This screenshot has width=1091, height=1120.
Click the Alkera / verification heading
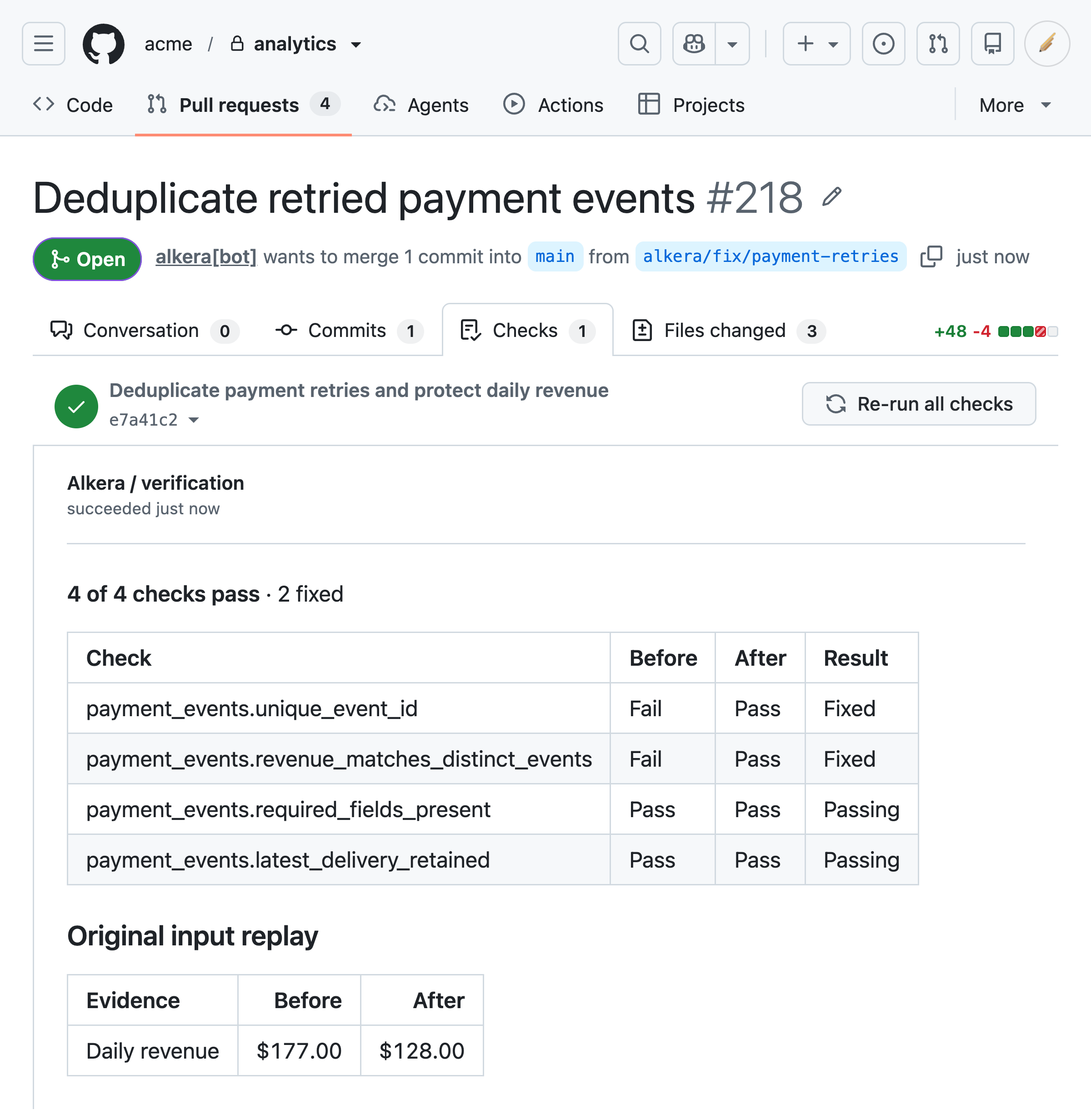(x=155, y=483)
